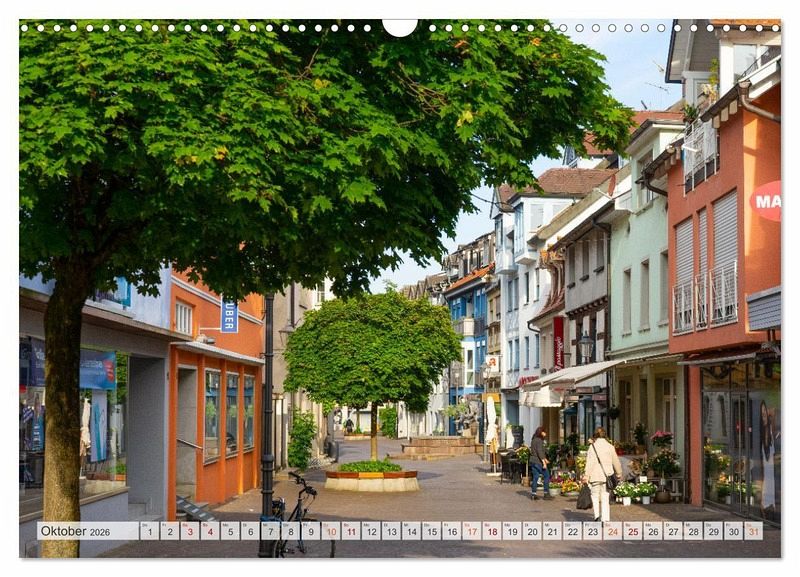Click date 4 in the October row
Screen dimensions: 800x577
(x=209, y=531)
